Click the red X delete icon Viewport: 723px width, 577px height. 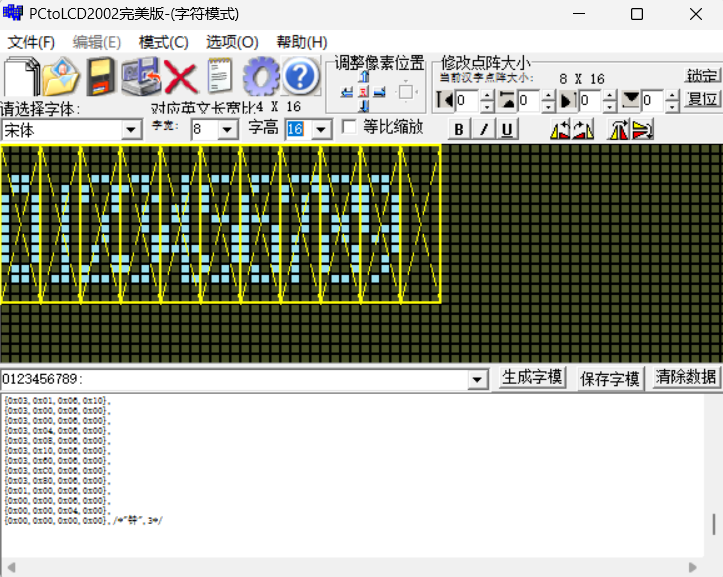180,77
